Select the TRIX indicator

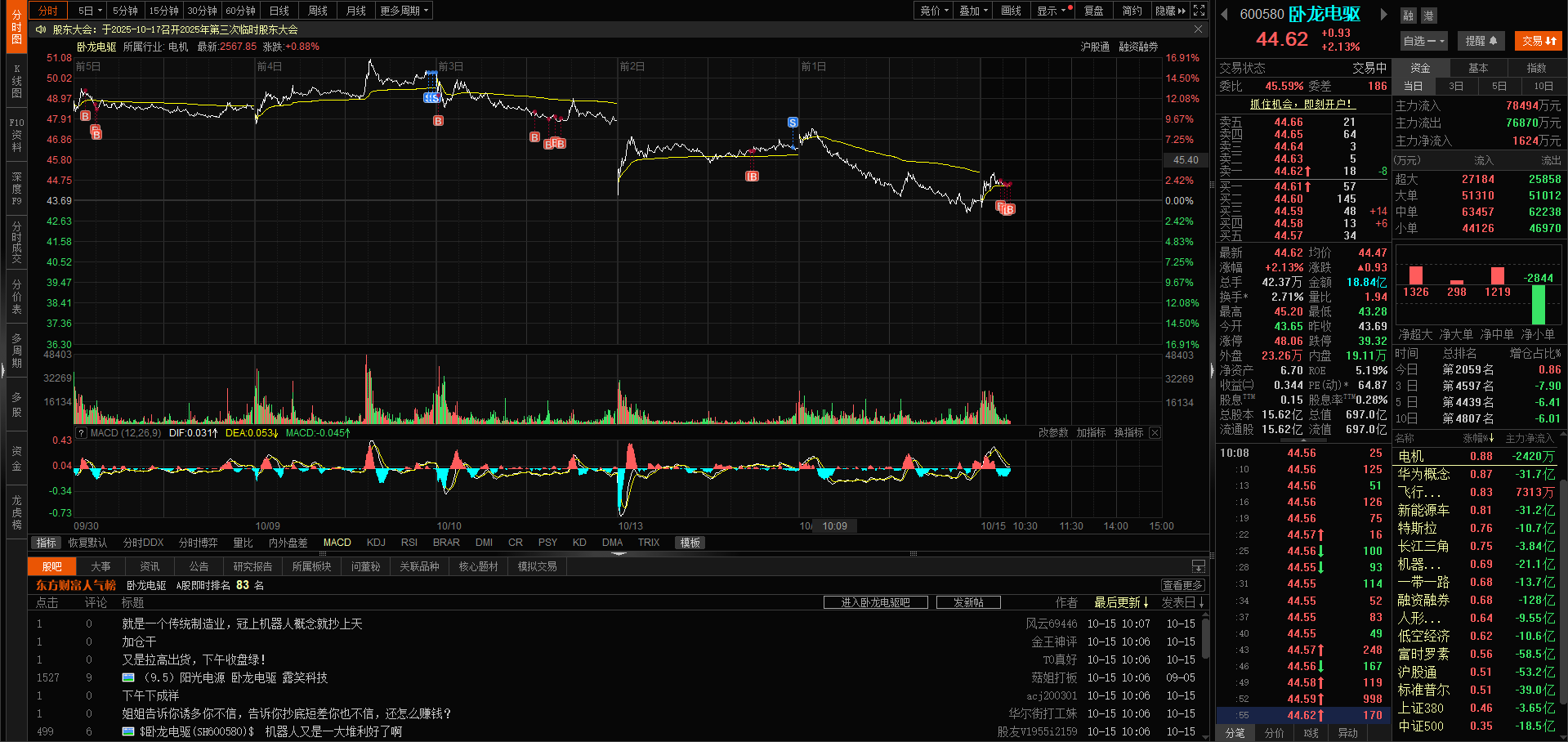tap(649, 543)
